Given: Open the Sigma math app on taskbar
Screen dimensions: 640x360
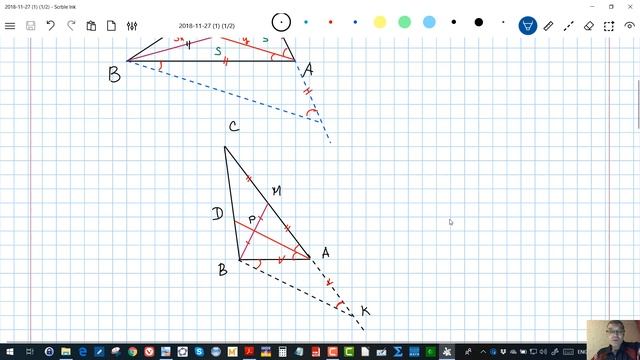Looking at the screenshot, I should point(398,351).
